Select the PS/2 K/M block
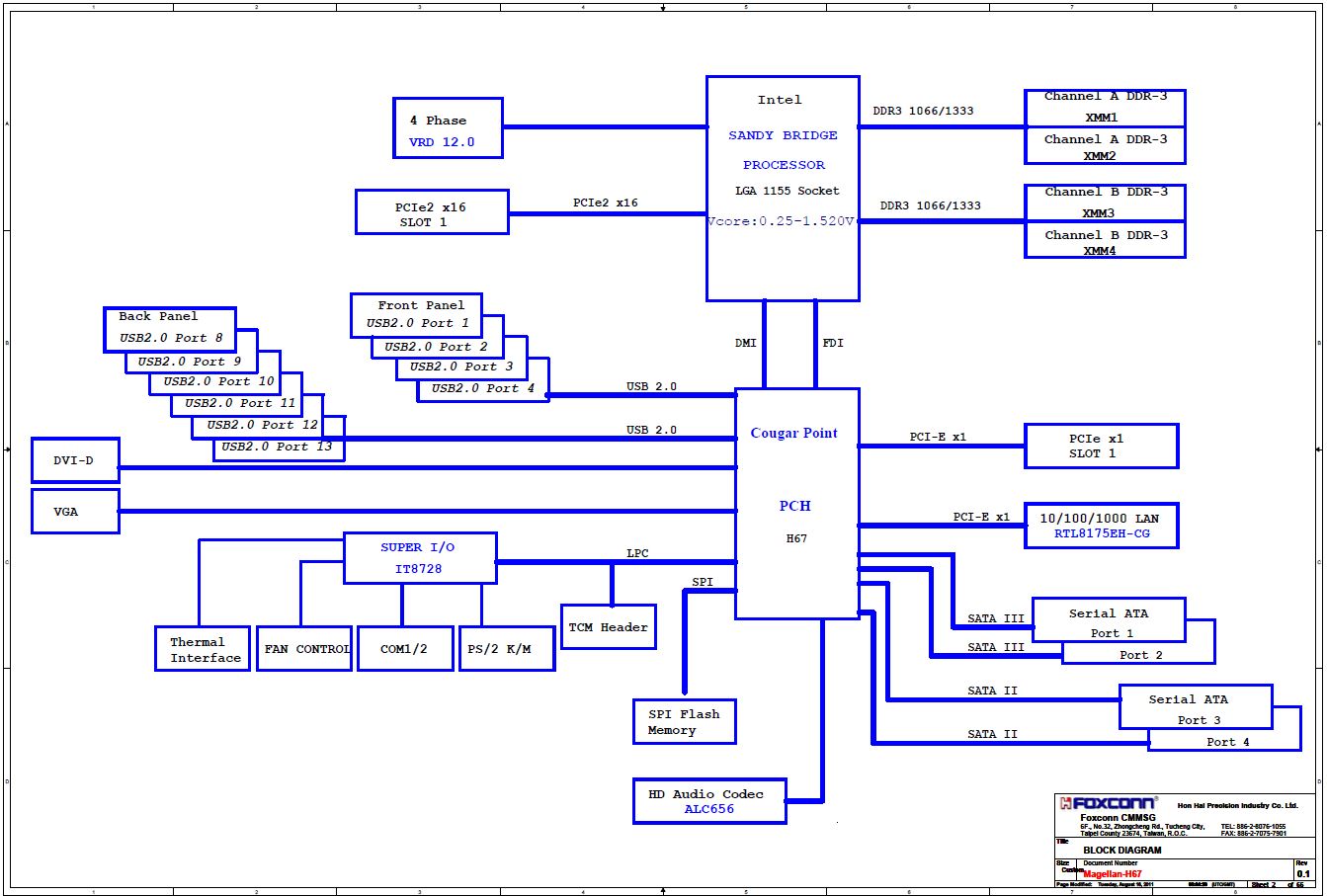The width and height of the screenshot is (1327, 896). pyautogui.click(x=507, y=649)
